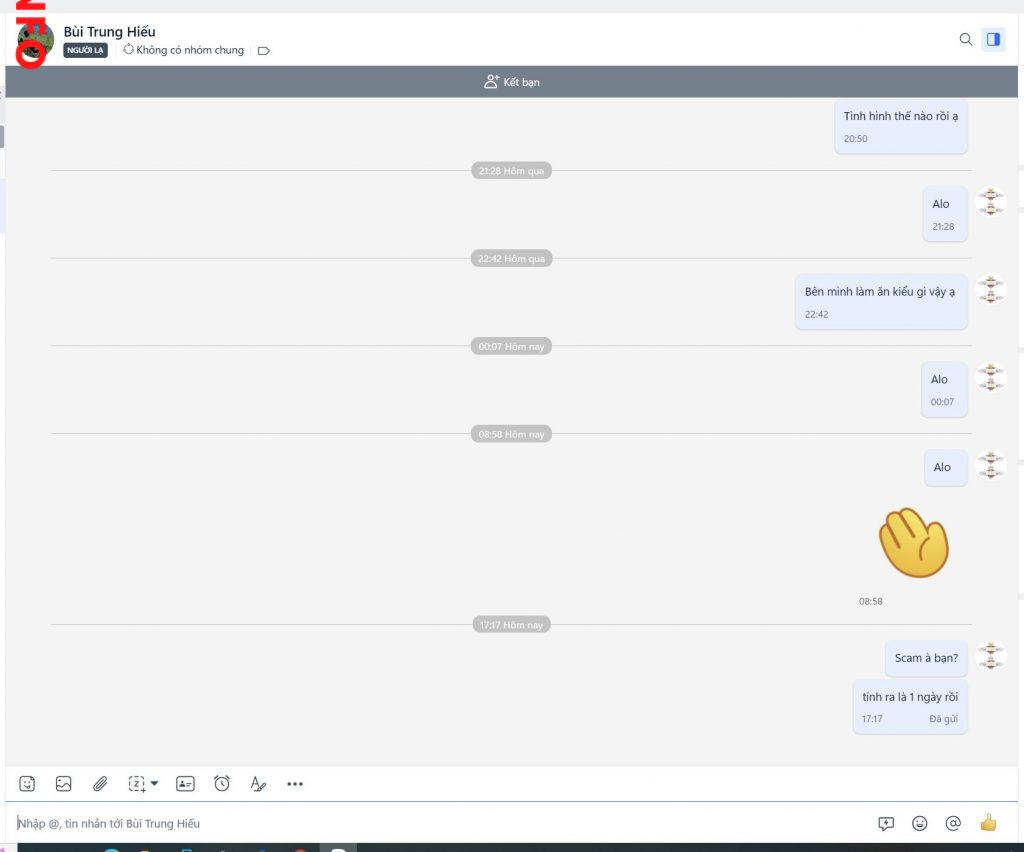The image size is (1024, 852).
Task: Search messages with magnifier icon
Action: (966, 39)
